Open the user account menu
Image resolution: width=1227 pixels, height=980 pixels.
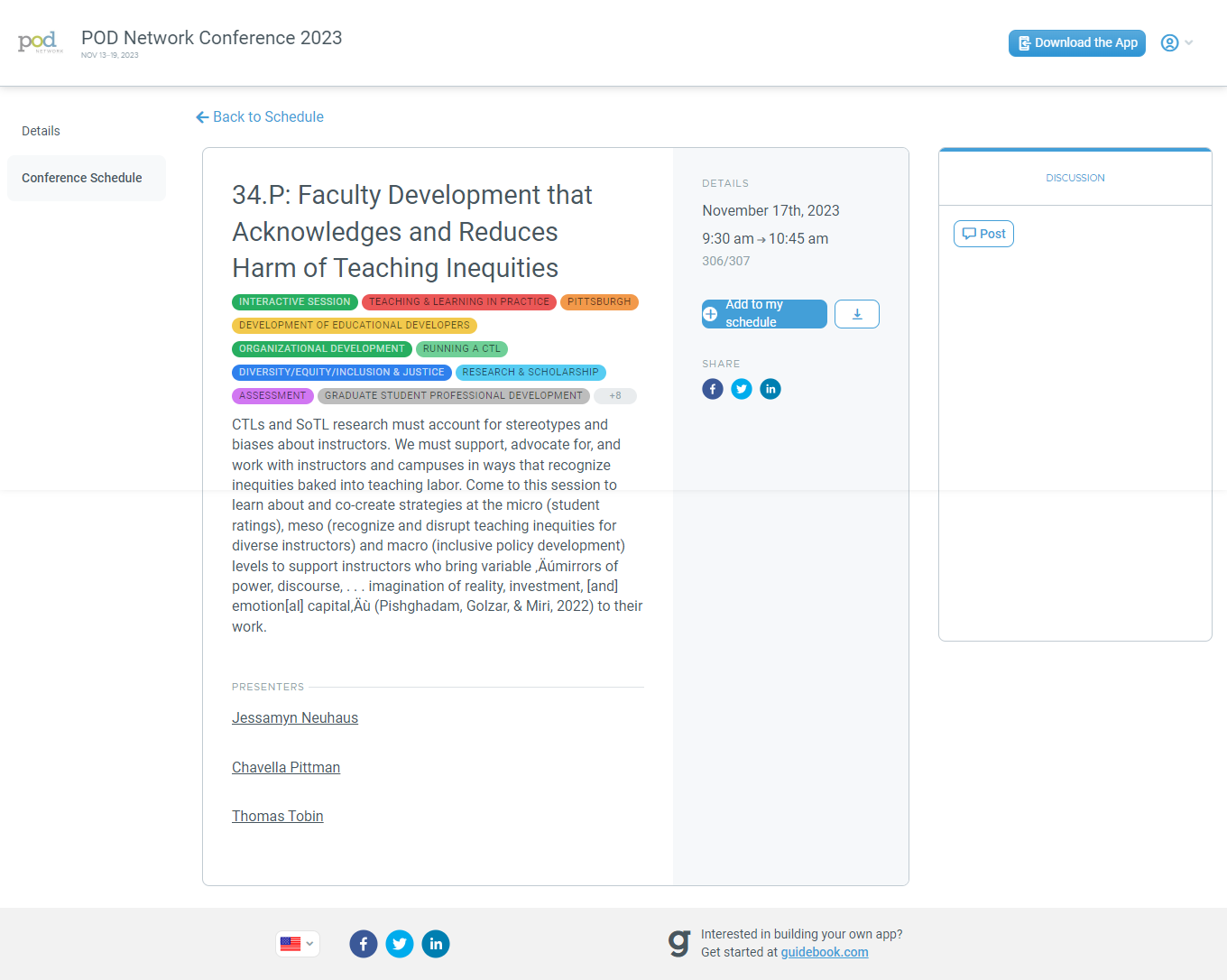coord(1176,42)
